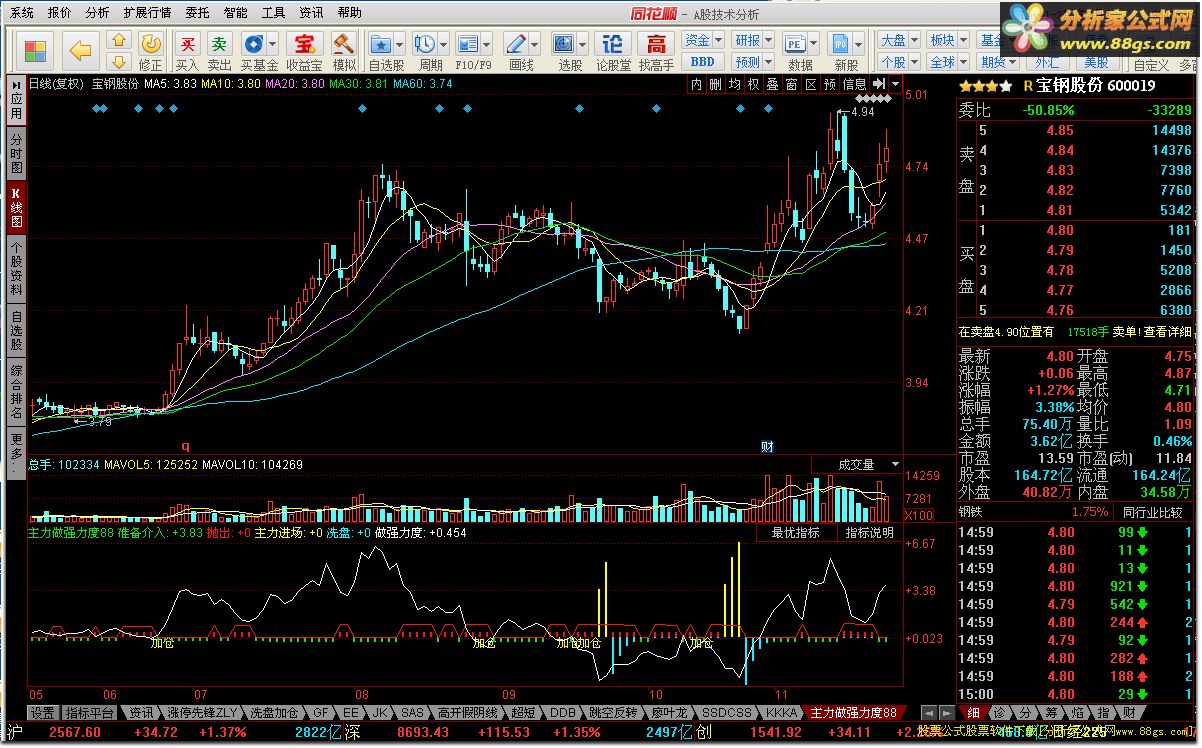Screen dimensions: 1202x748
Task: Go back with the yellow left arrow
Action: pos(81,50)
